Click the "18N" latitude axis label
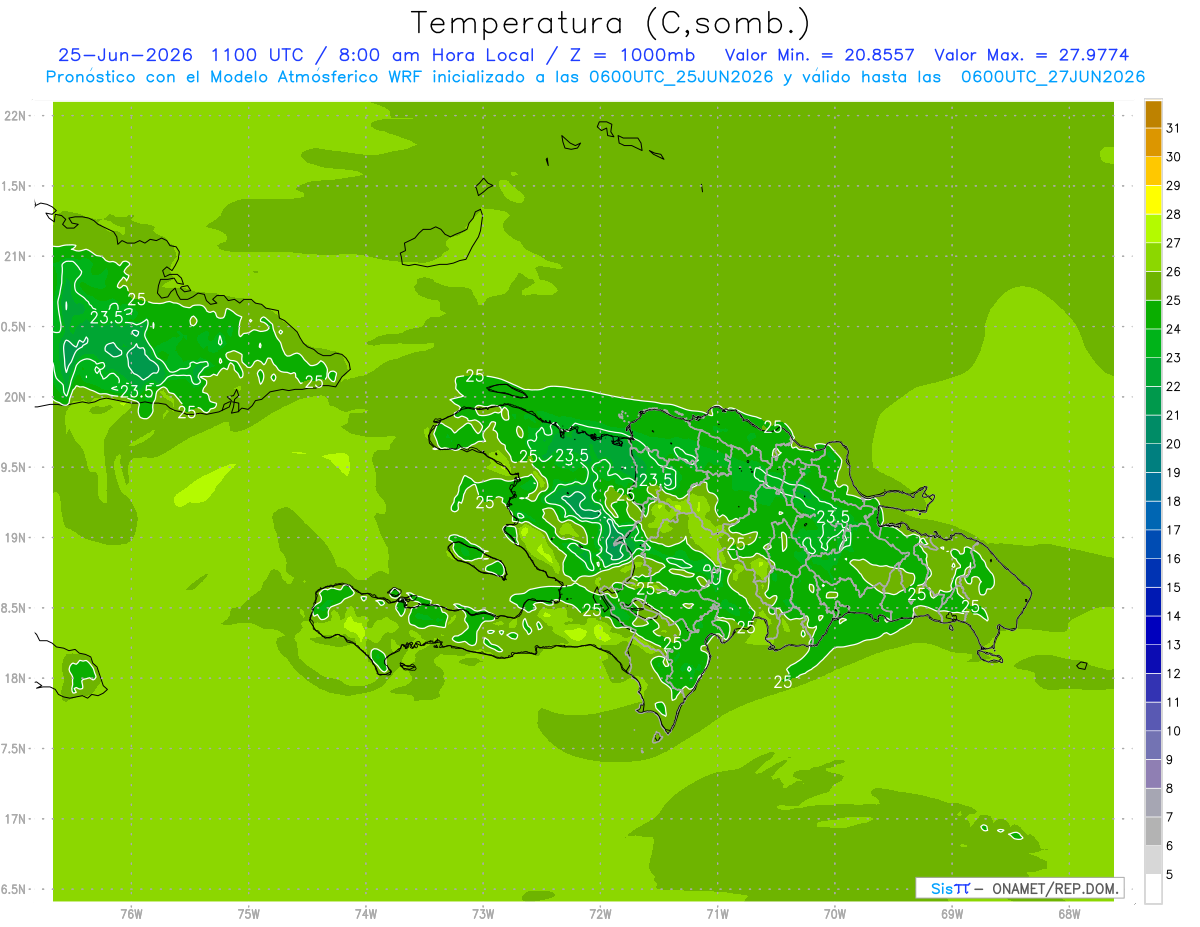This screenshot has height=927, width=1200. point(17,678)
